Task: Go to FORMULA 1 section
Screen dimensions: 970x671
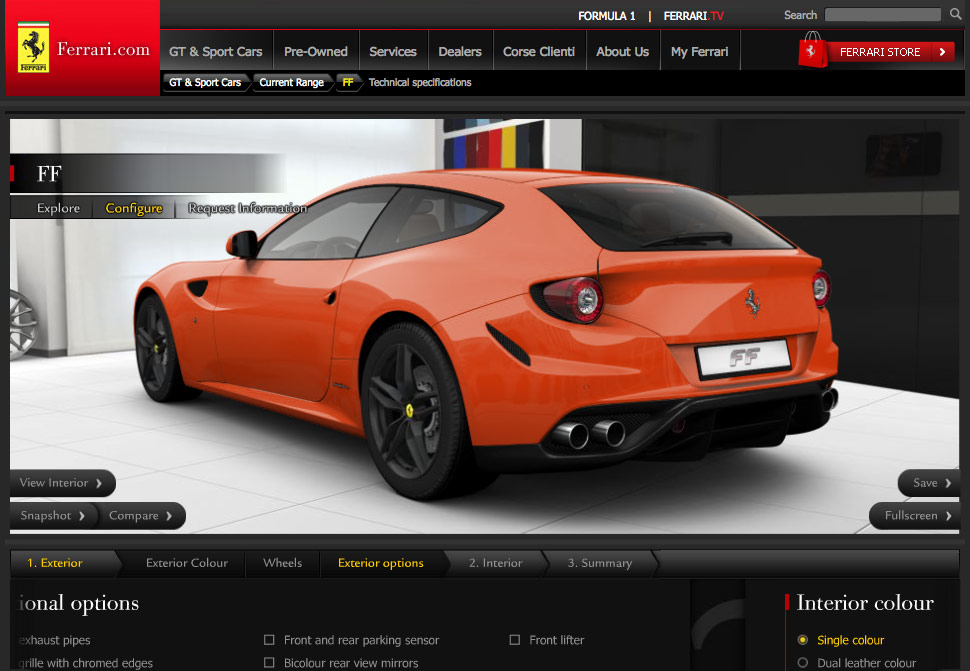Action: (x=607, y=16)
